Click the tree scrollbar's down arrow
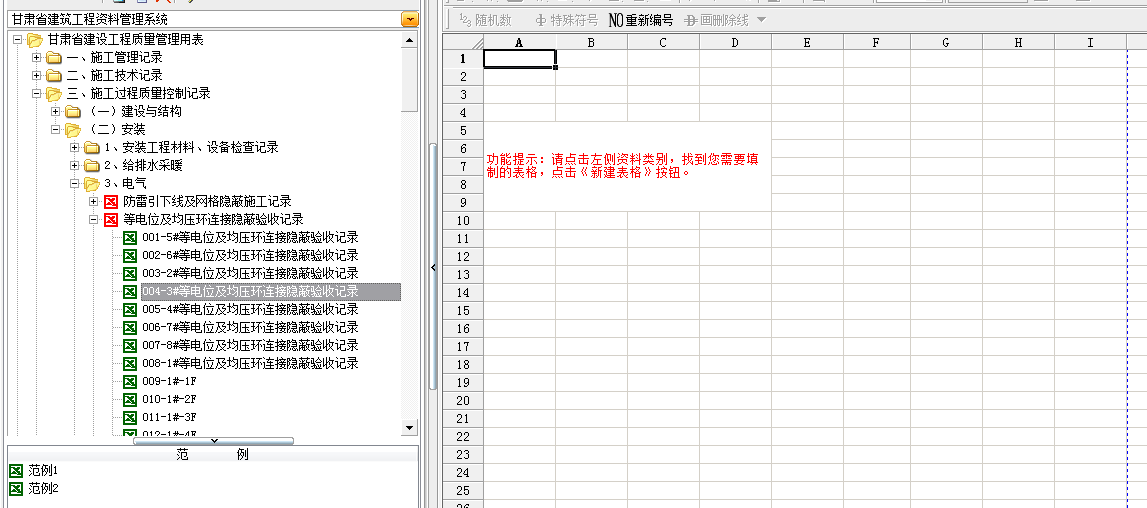 pyautogui.click(x=409, y=427)
